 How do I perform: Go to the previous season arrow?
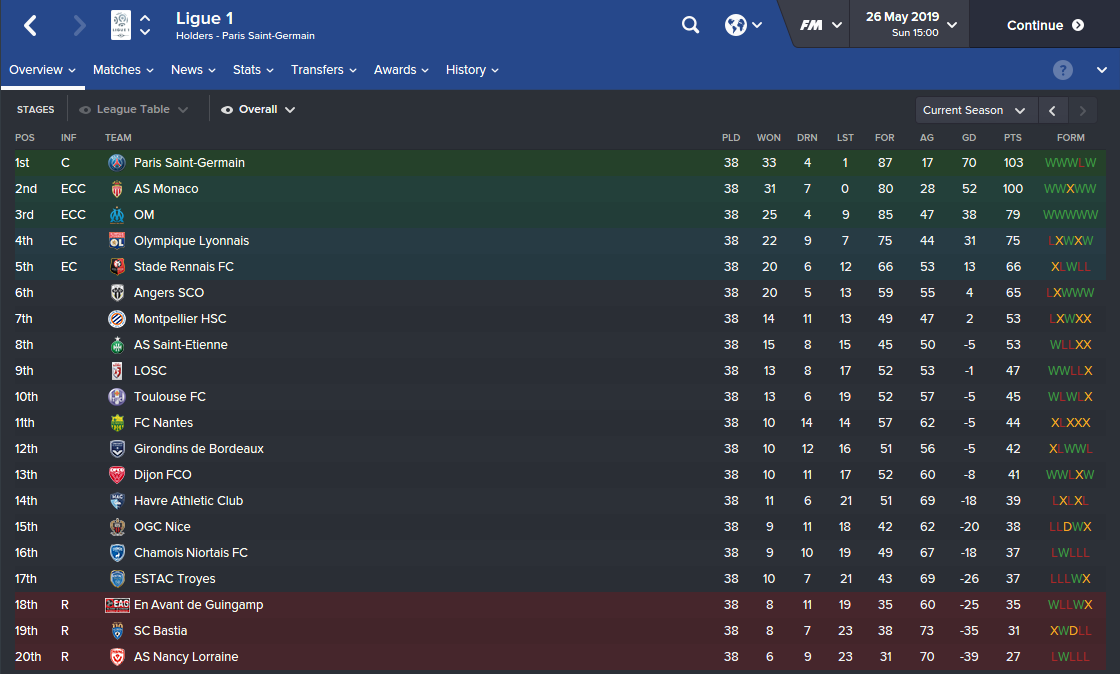(1052, 111)
